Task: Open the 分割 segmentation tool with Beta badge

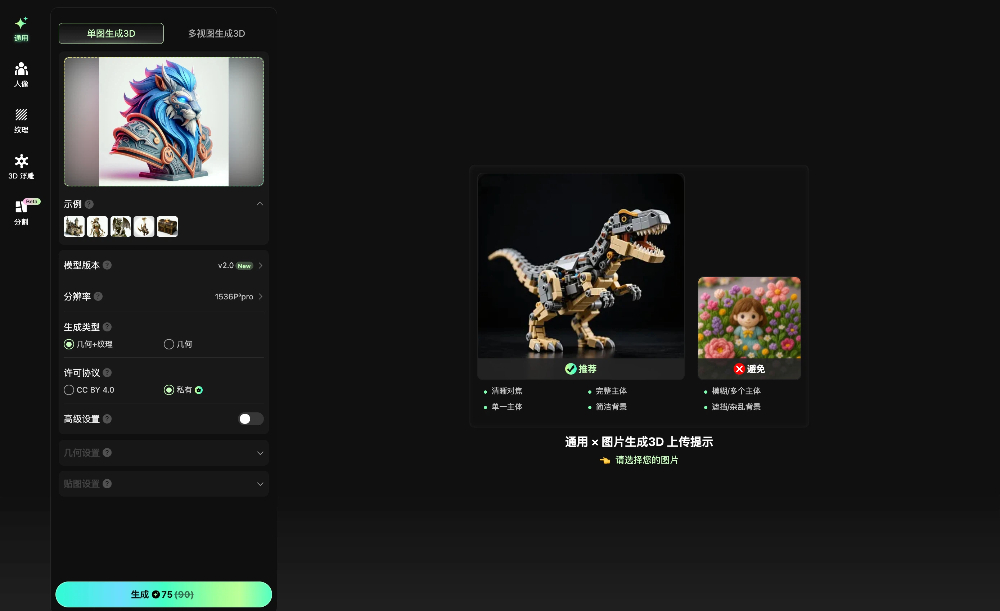Action: point(20,212)
